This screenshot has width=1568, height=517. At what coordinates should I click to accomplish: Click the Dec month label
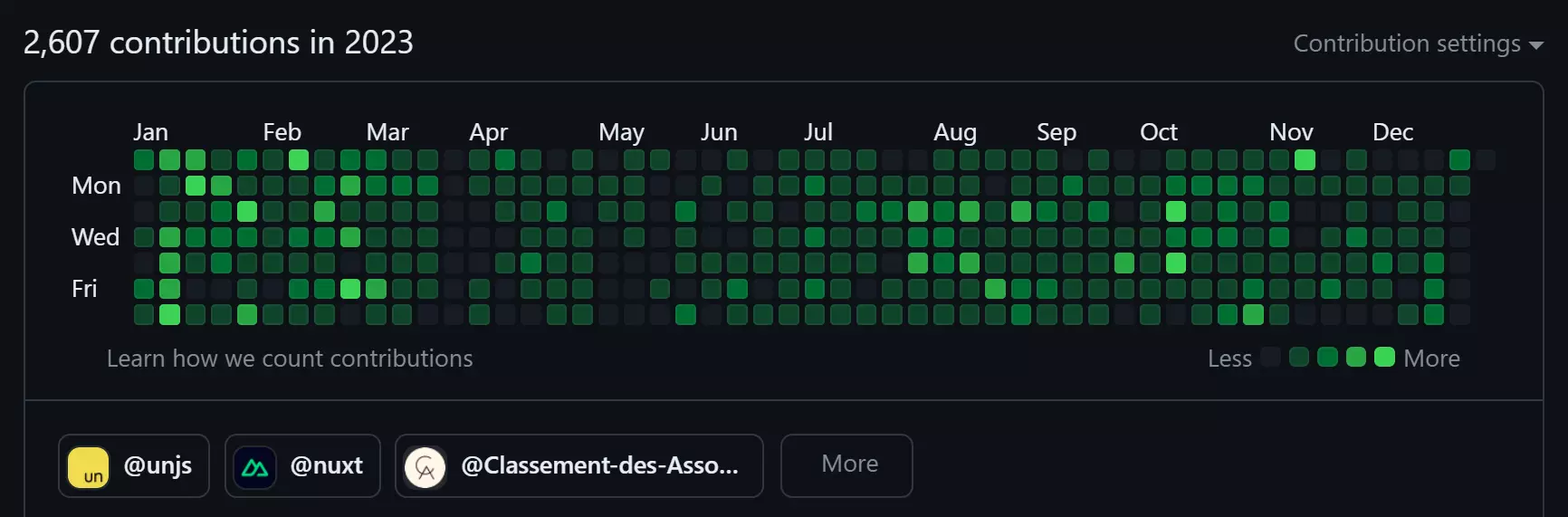(x=1392, y=132)
